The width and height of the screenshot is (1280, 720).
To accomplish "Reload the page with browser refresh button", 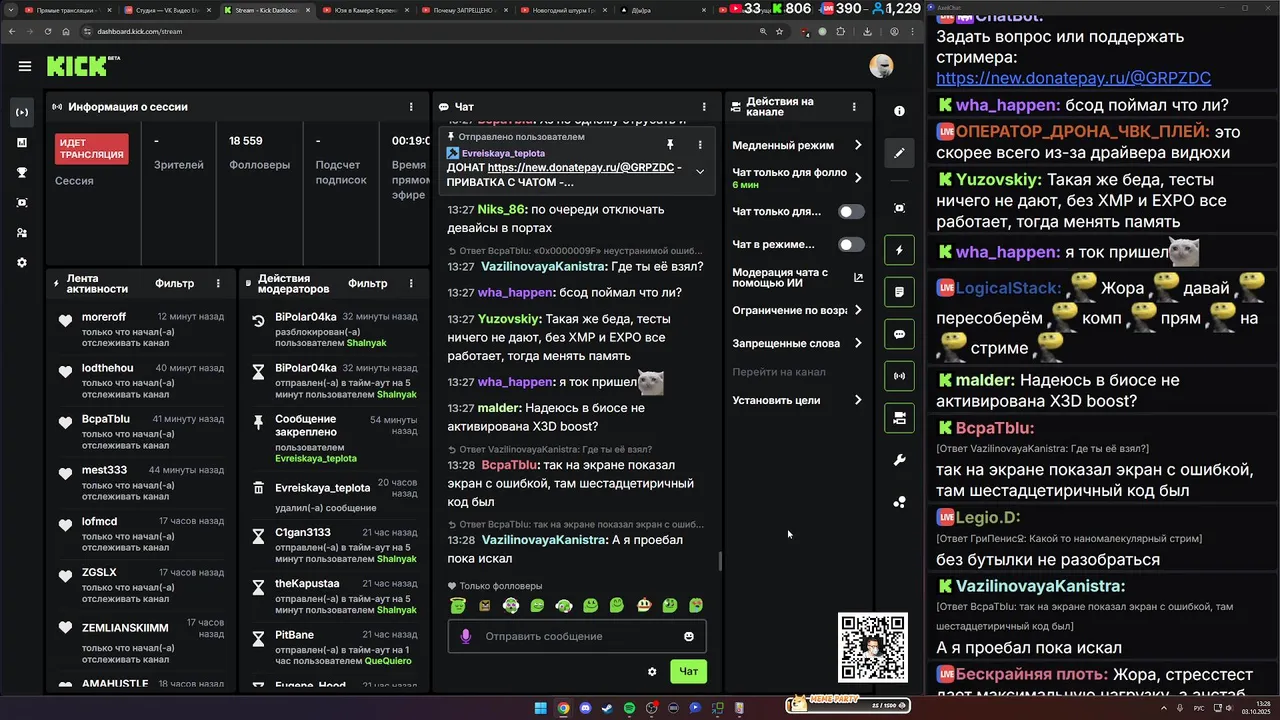I will point(47,31).
